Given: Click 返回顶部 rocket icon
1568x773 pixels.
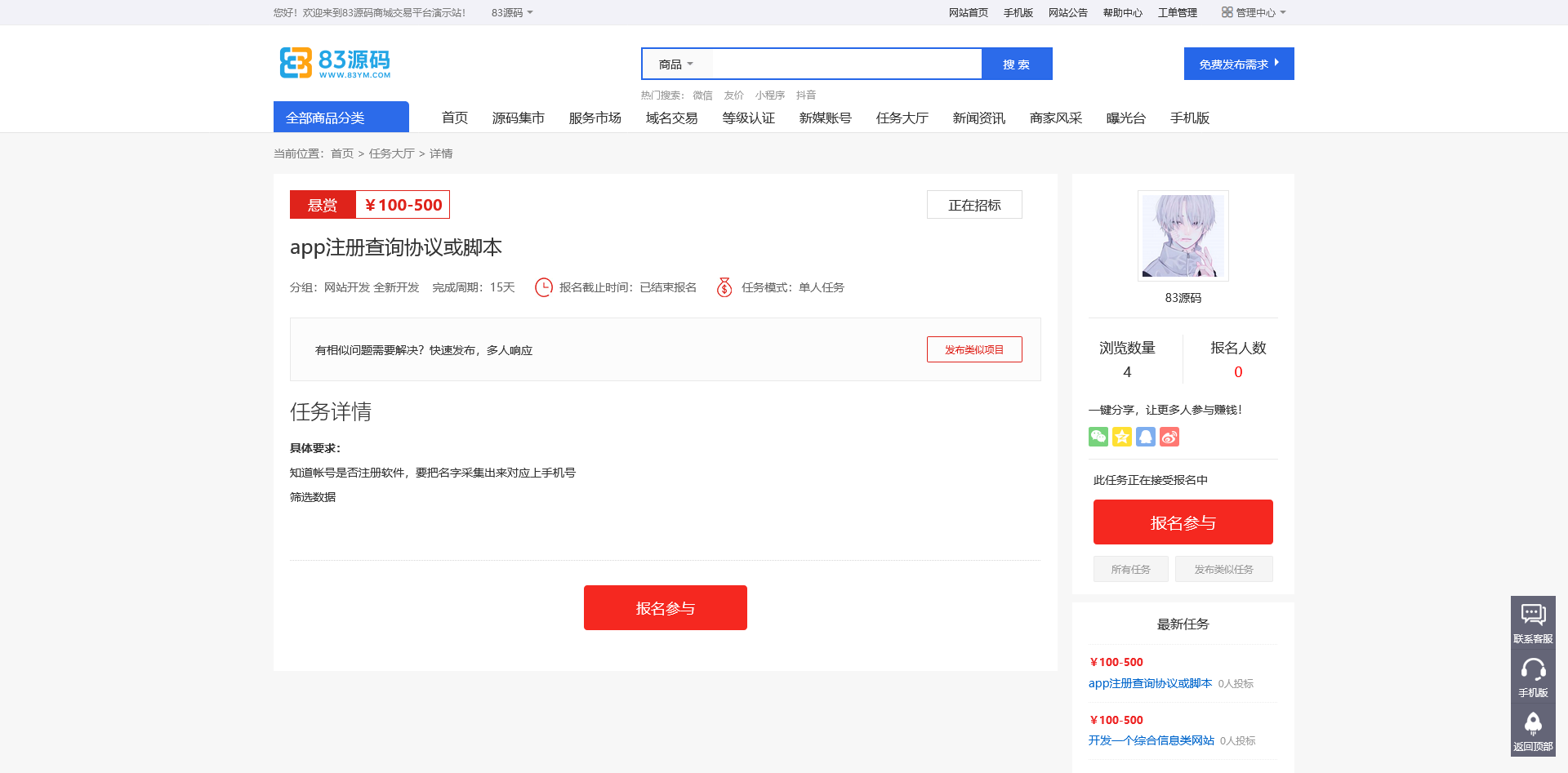Looking at the screenshot, I should coord(1533,731).
